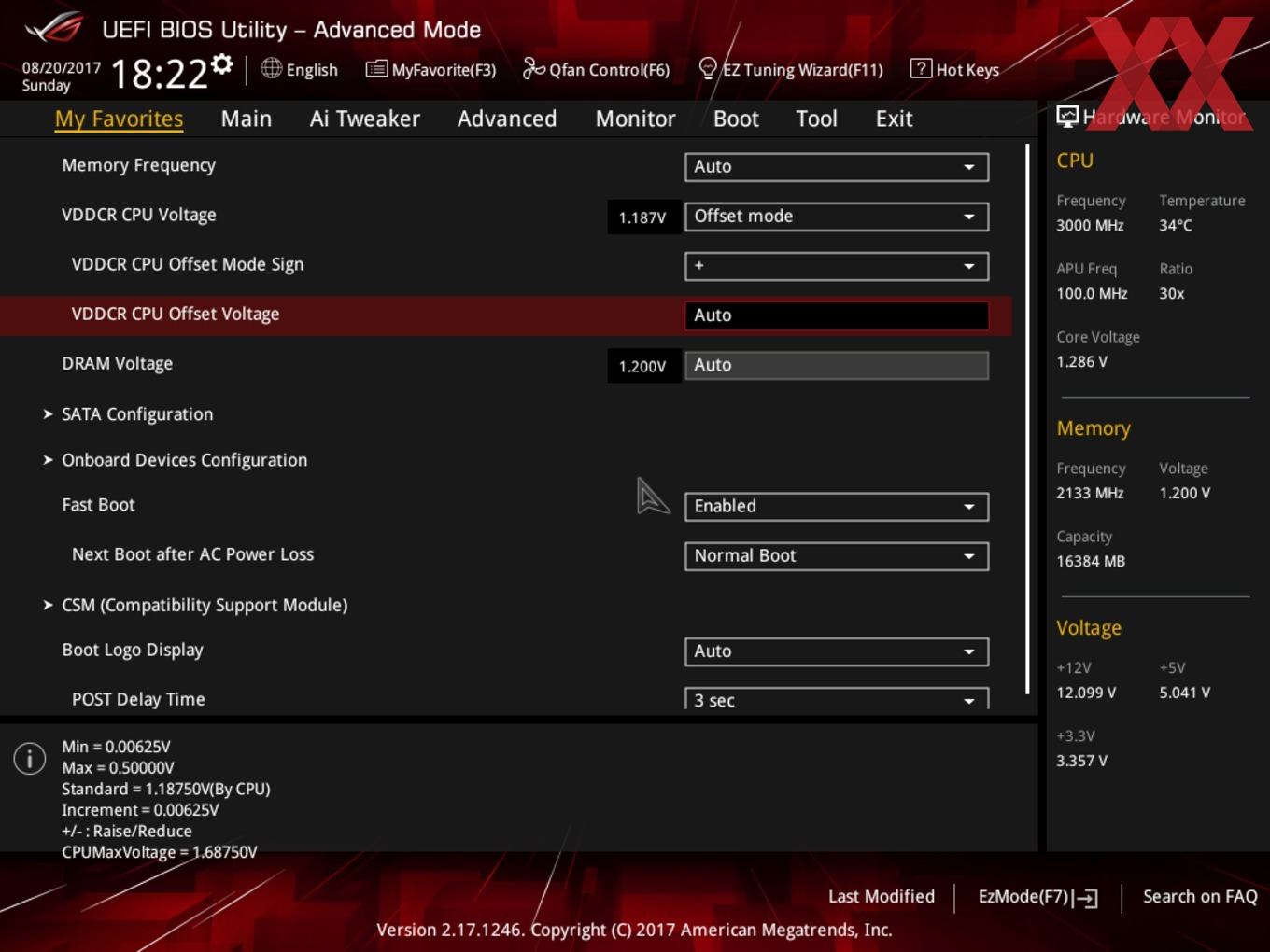
Task: Click the 08/20/2017 date text
Action: tap(62, 68)
